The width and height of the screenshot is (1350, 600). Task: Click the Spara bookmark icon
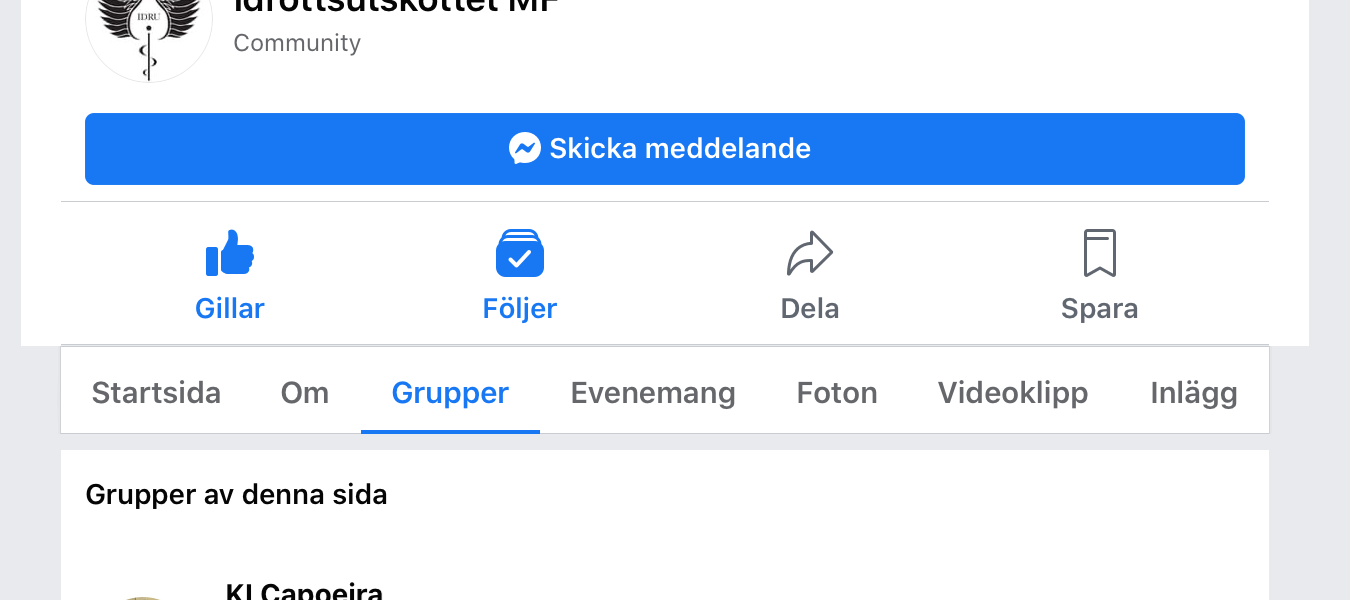point(1100,253)
